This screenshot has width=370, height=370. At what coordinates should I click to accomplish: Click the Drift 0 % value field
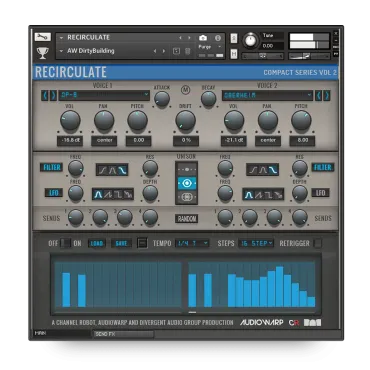tap(186, 141)
